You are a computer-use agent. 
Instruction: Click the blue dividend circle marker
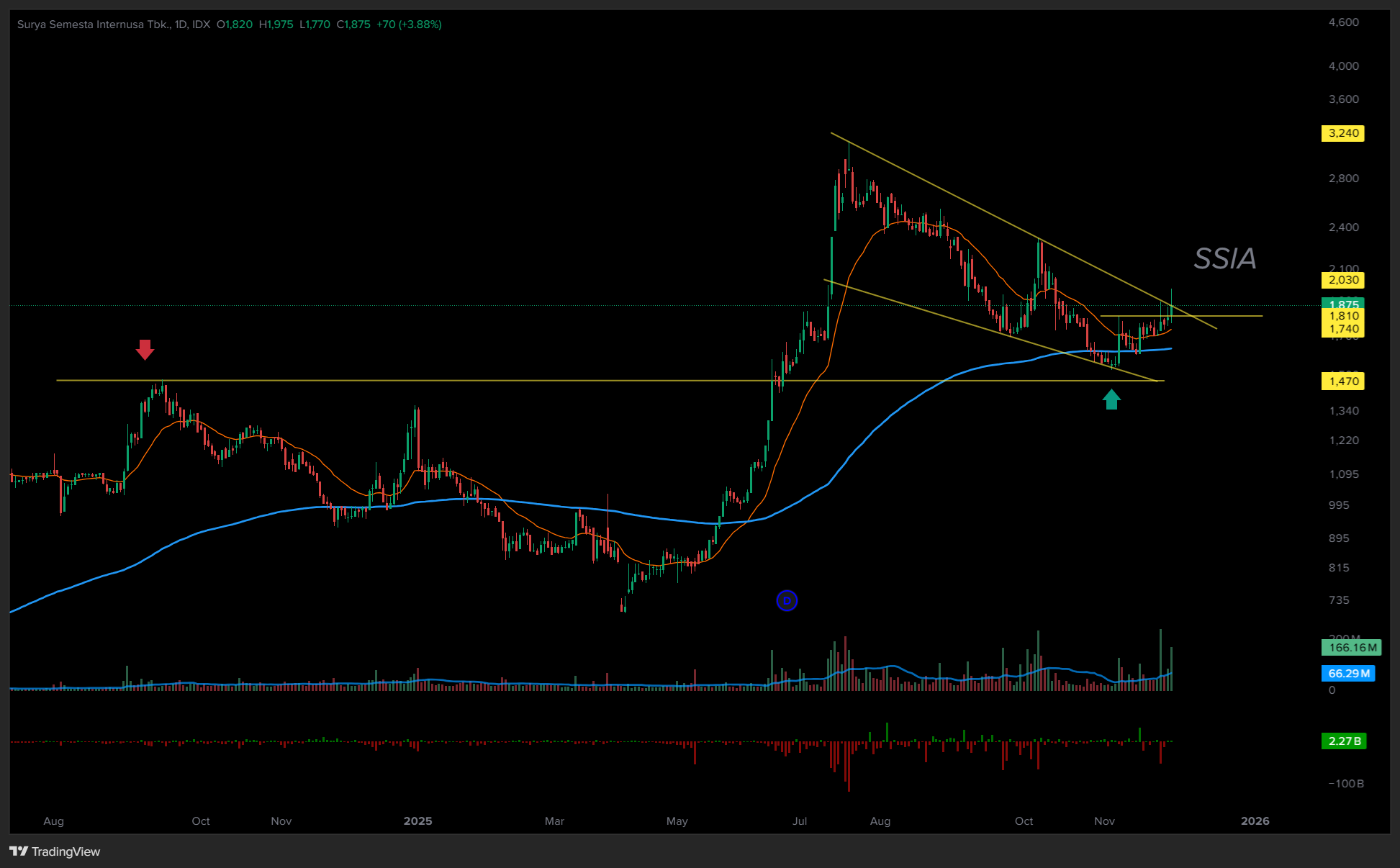coord(787,600)
